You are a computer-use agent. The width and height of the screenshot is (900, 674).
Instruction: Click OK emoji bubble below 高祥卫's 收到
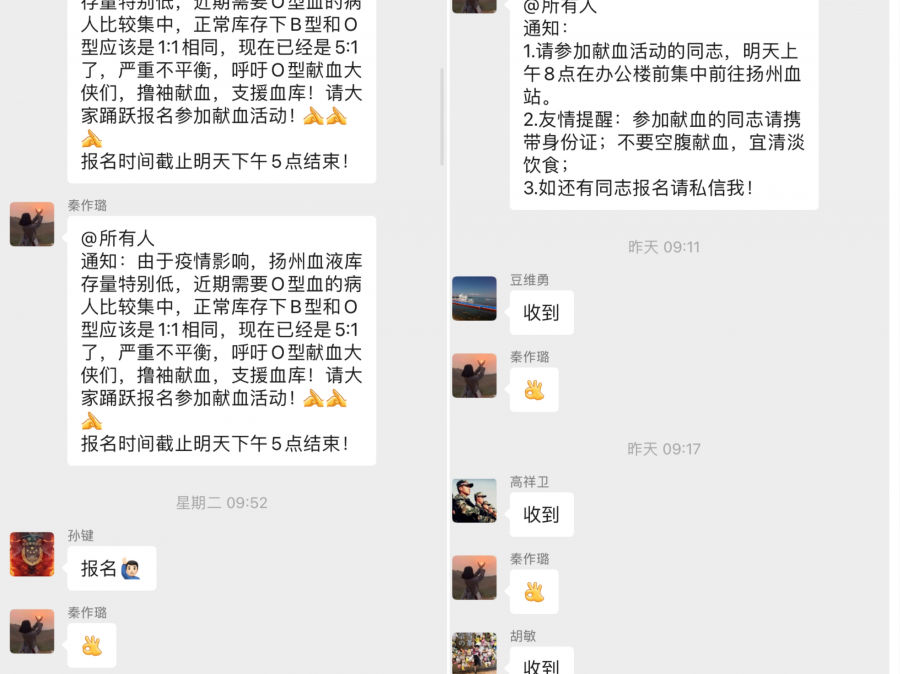pos(534,592)
